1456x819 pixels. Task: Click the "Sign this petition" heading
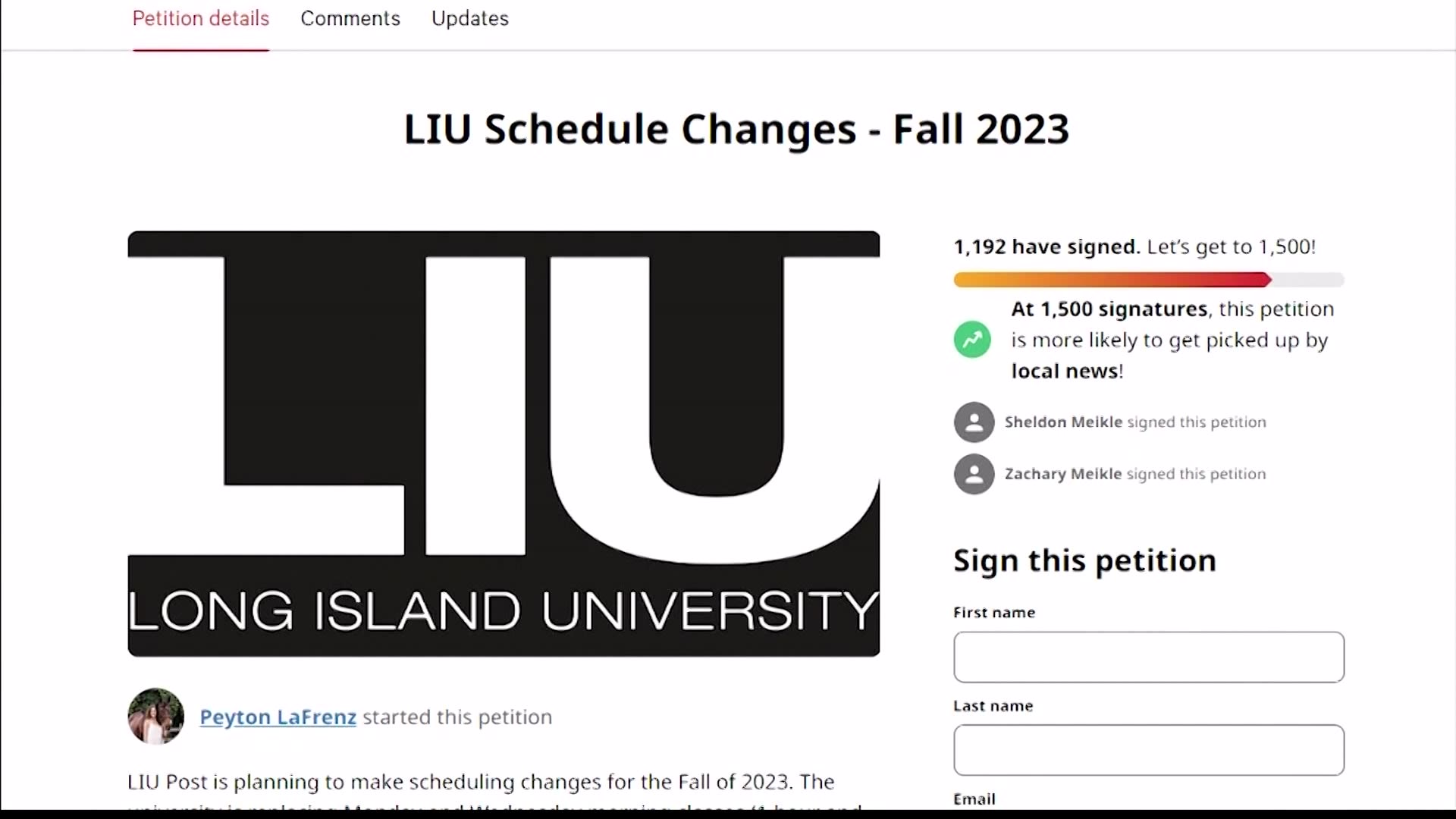(1084, 560)
